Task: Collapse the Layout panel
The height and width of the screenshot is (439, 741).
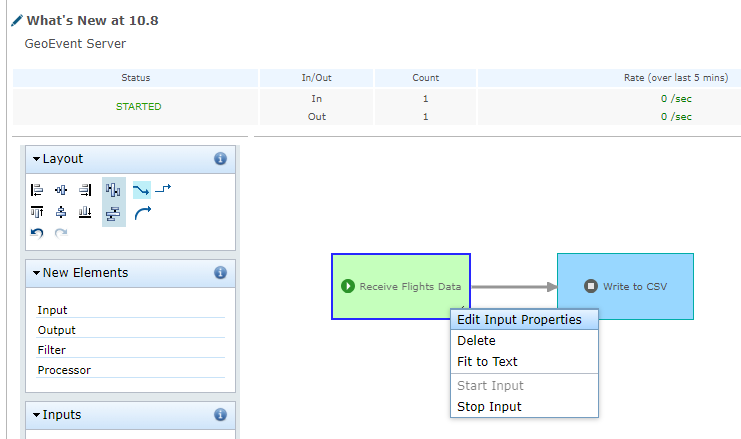Action: pyautogui.click(x=37, y=159)
